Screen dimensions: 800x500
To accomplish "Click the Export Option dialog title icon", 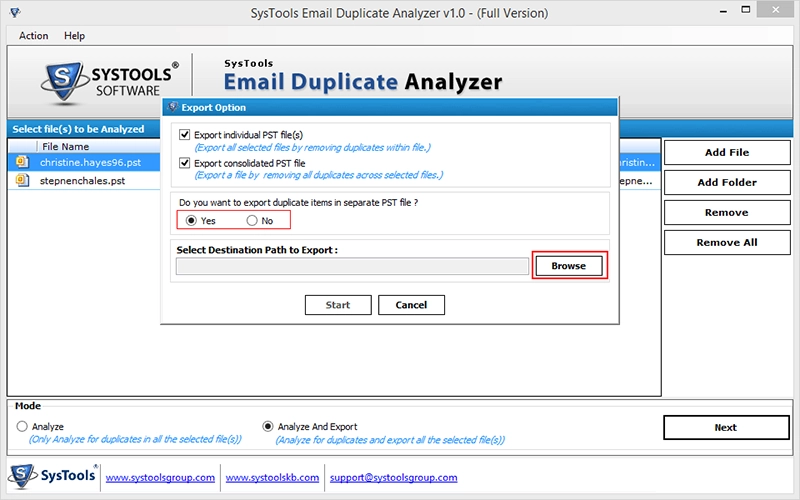I will tap(172, 107).
